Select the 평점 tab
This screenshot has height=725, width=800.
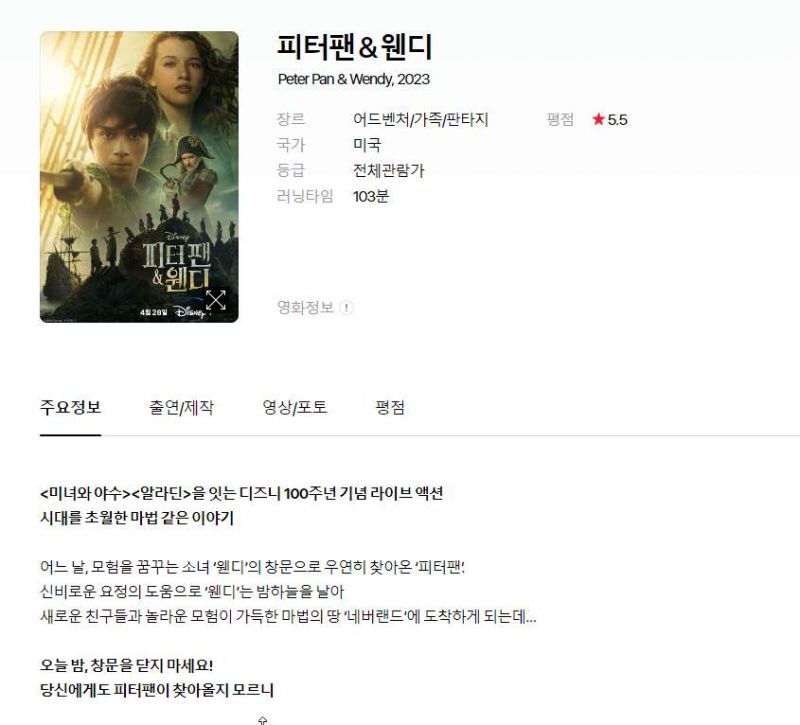point(390,408)
